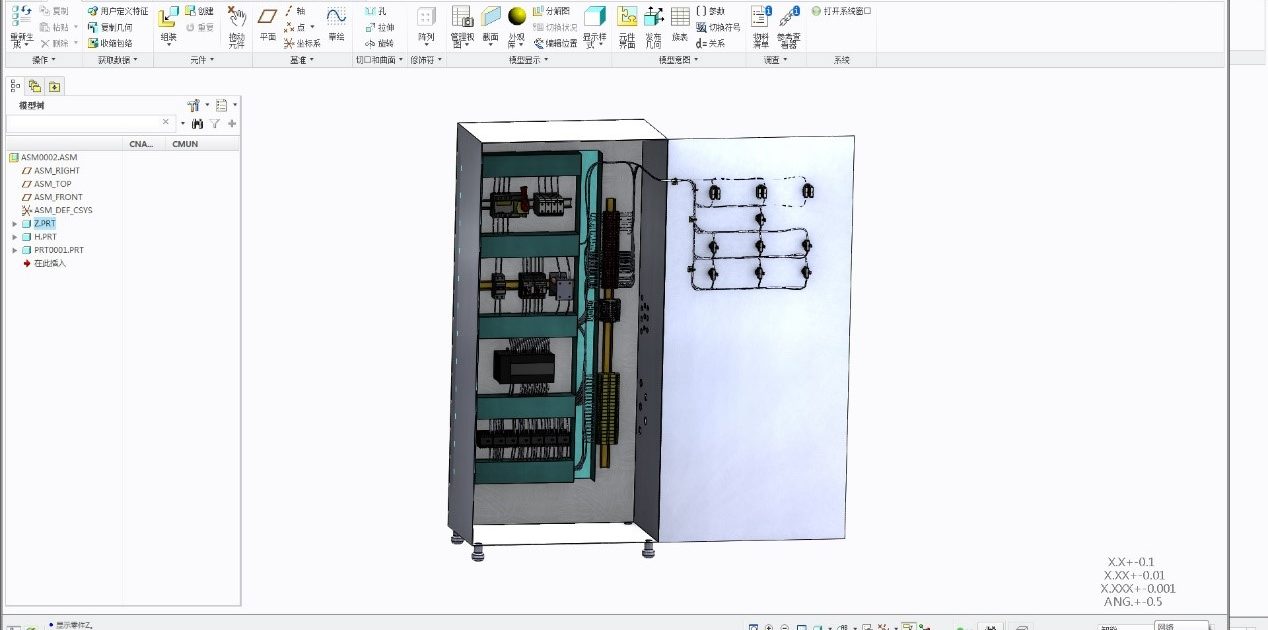The width and height of the screenshot is (1268, 630).
Task: Expand the 元件 group dropdown
Action: 202,60
